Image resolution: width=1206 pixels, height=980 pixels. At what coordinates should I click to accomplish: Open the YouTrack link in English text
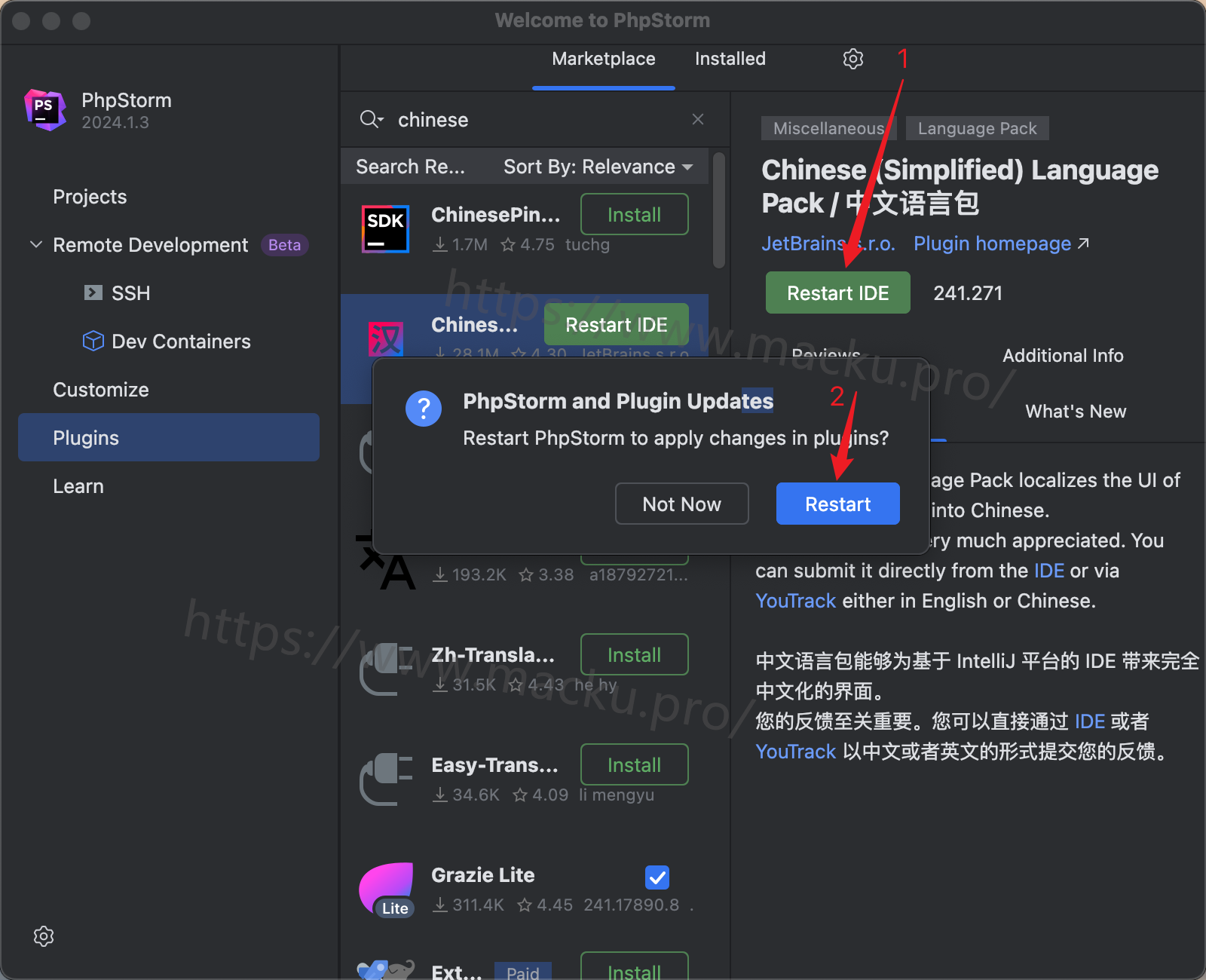pyautogui.click(x=796, y=601)
